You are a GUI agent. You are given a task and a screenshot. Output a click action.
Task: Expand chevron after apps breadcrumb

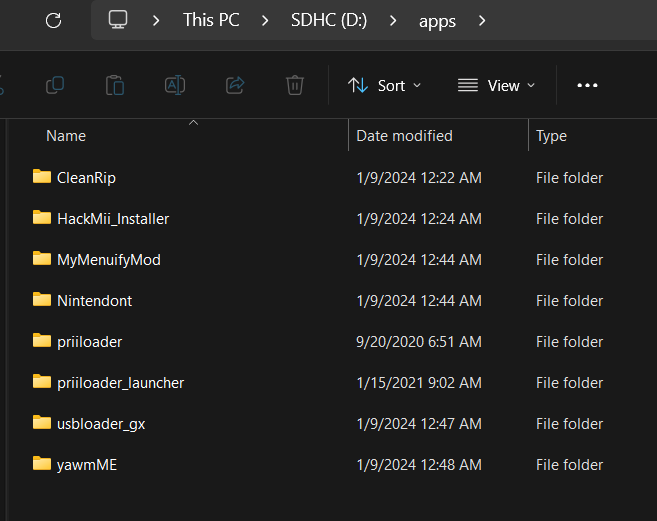coord(482,20)
